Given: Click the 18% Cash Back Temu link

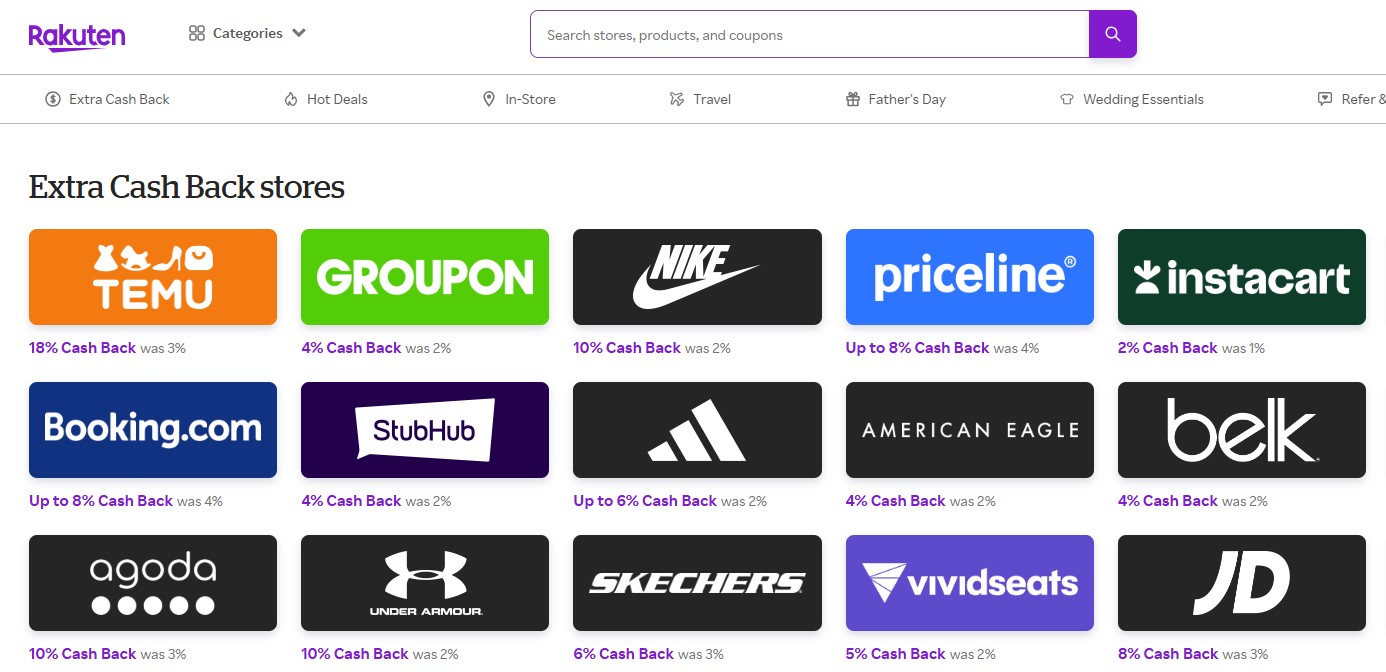Looking at the screenshot, I should coord(82,348).
